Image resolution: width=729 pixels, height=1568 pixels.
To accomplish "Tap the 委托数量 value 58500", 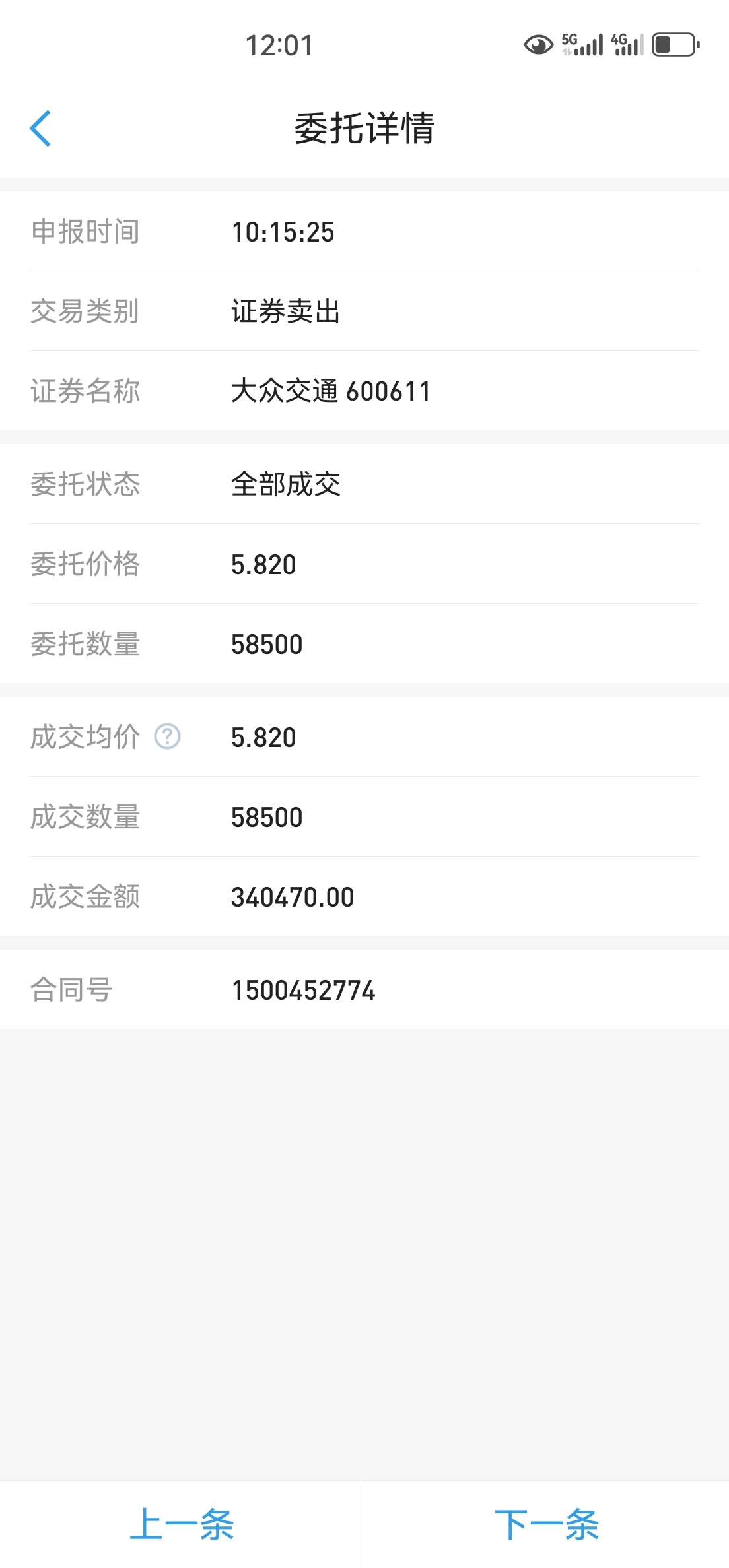I will pyautogui.click(x=267, y=645).
